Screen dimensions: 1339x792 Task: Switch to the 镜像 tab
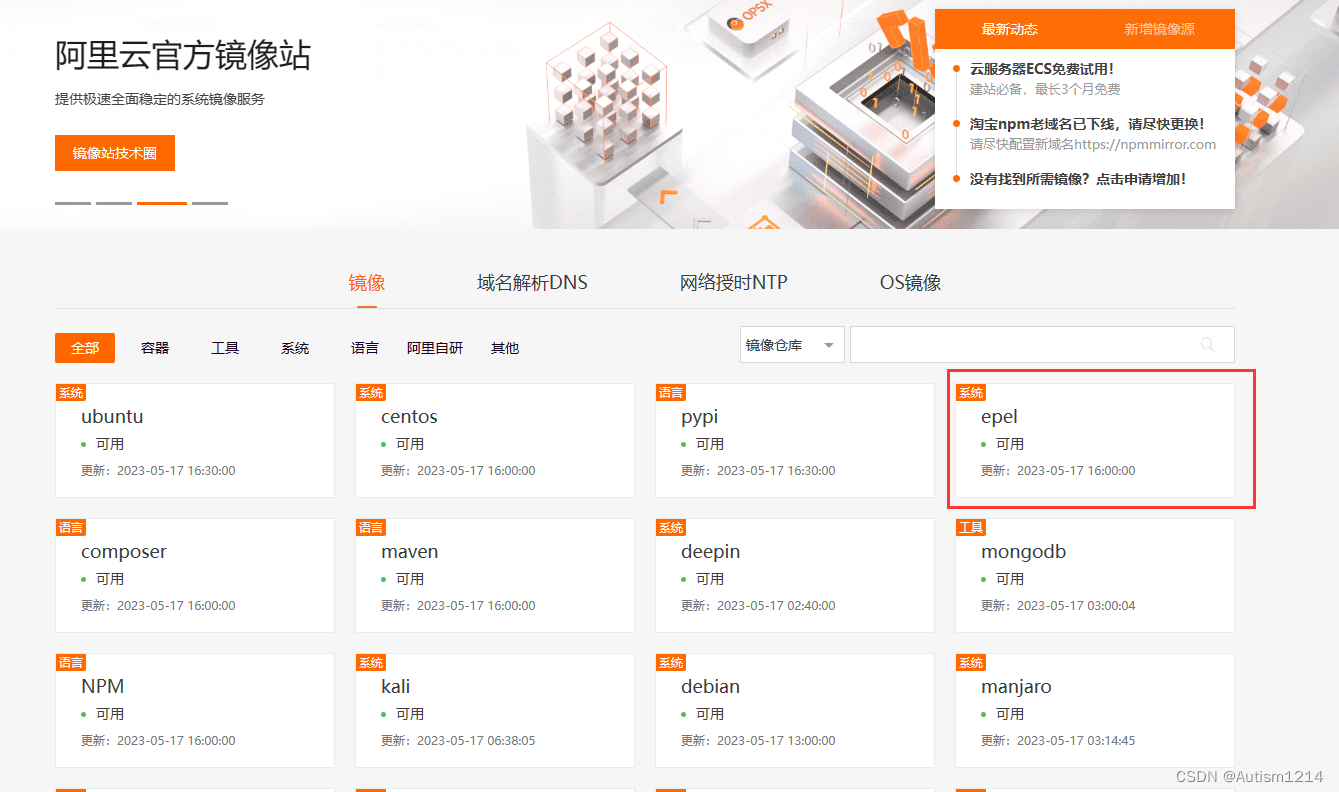coord(367,283)
